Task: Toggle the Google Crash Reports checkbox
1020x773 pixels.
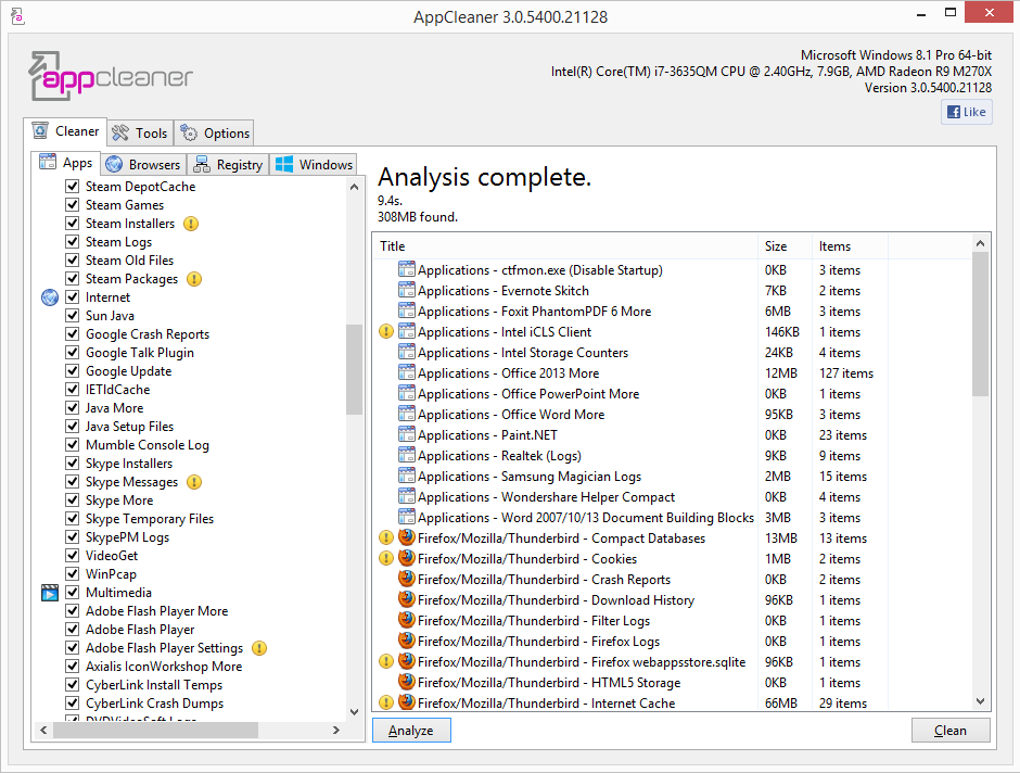Action: click(x=72, y=334)
